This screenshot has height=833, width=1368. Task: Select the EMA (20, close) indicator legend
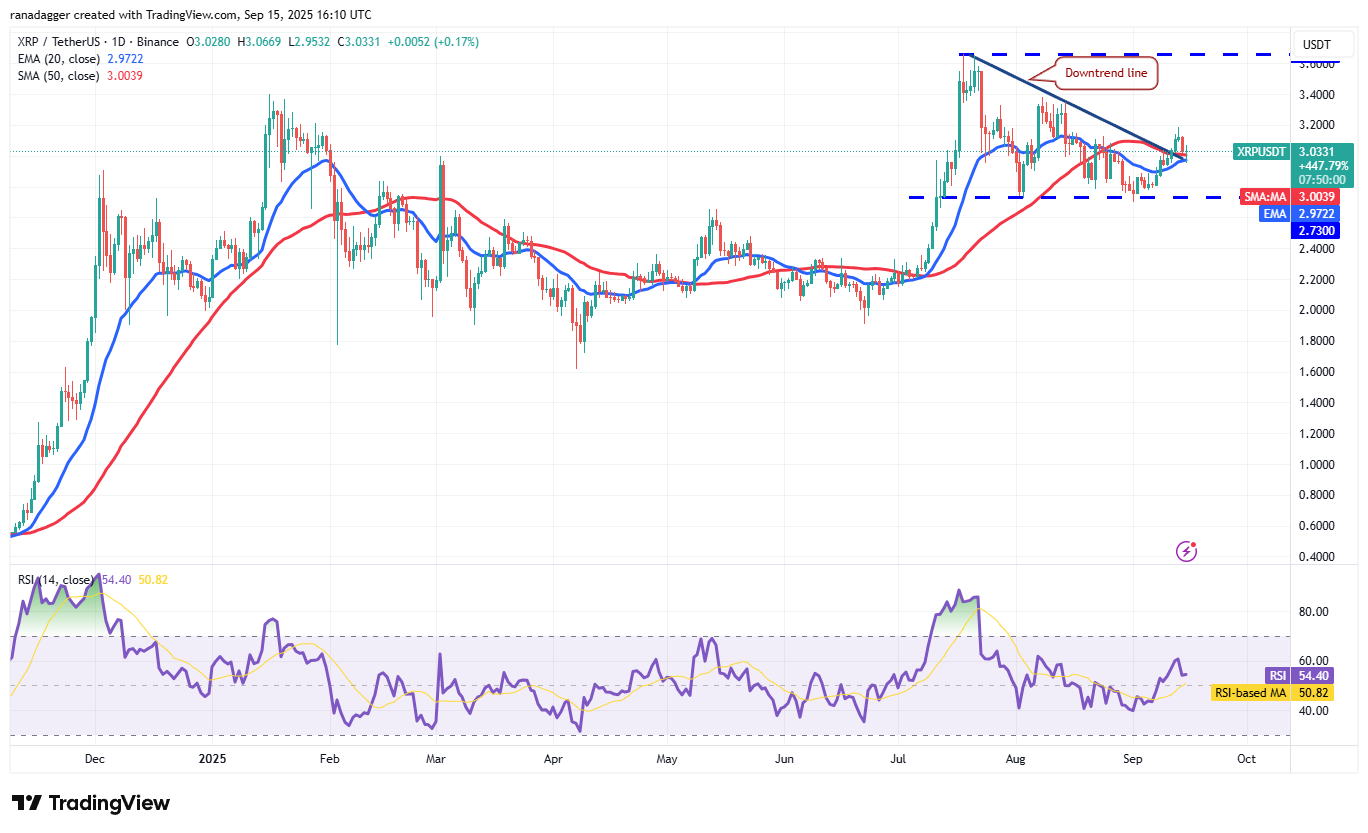click(x=60, y=59)
